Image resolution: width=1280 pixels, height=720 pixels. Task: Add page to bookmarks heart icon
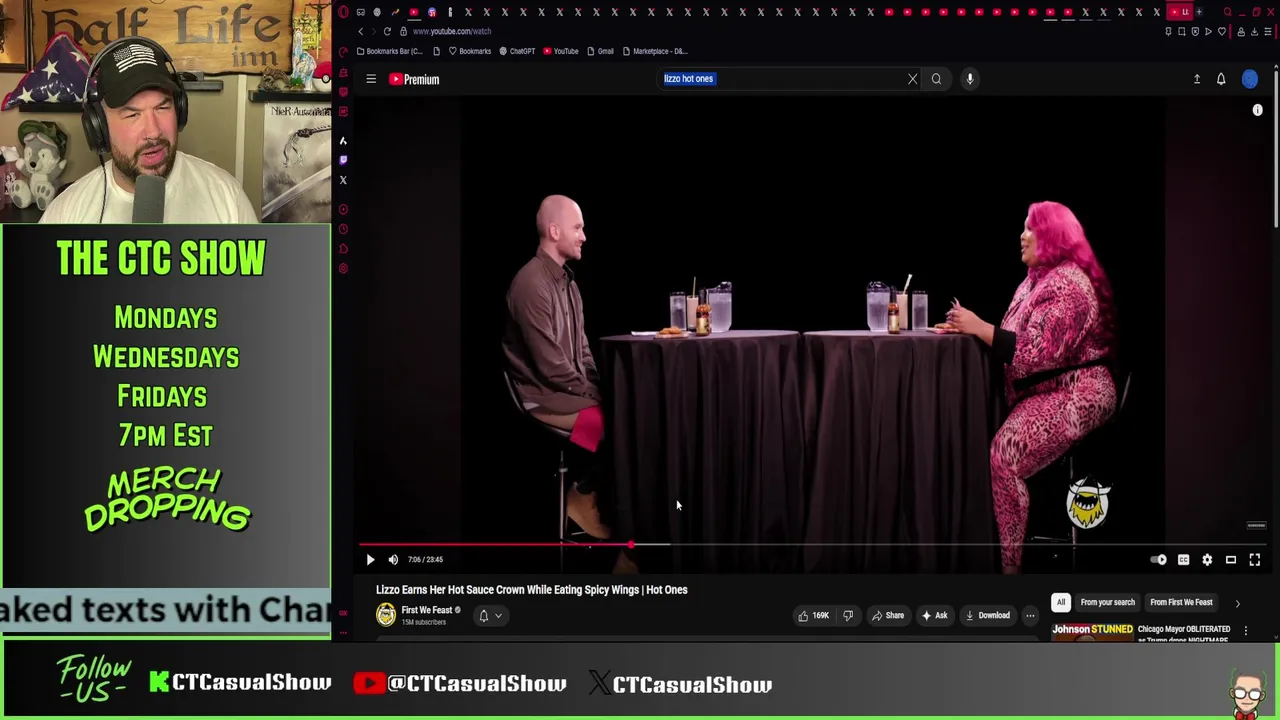pos(1222,31)
